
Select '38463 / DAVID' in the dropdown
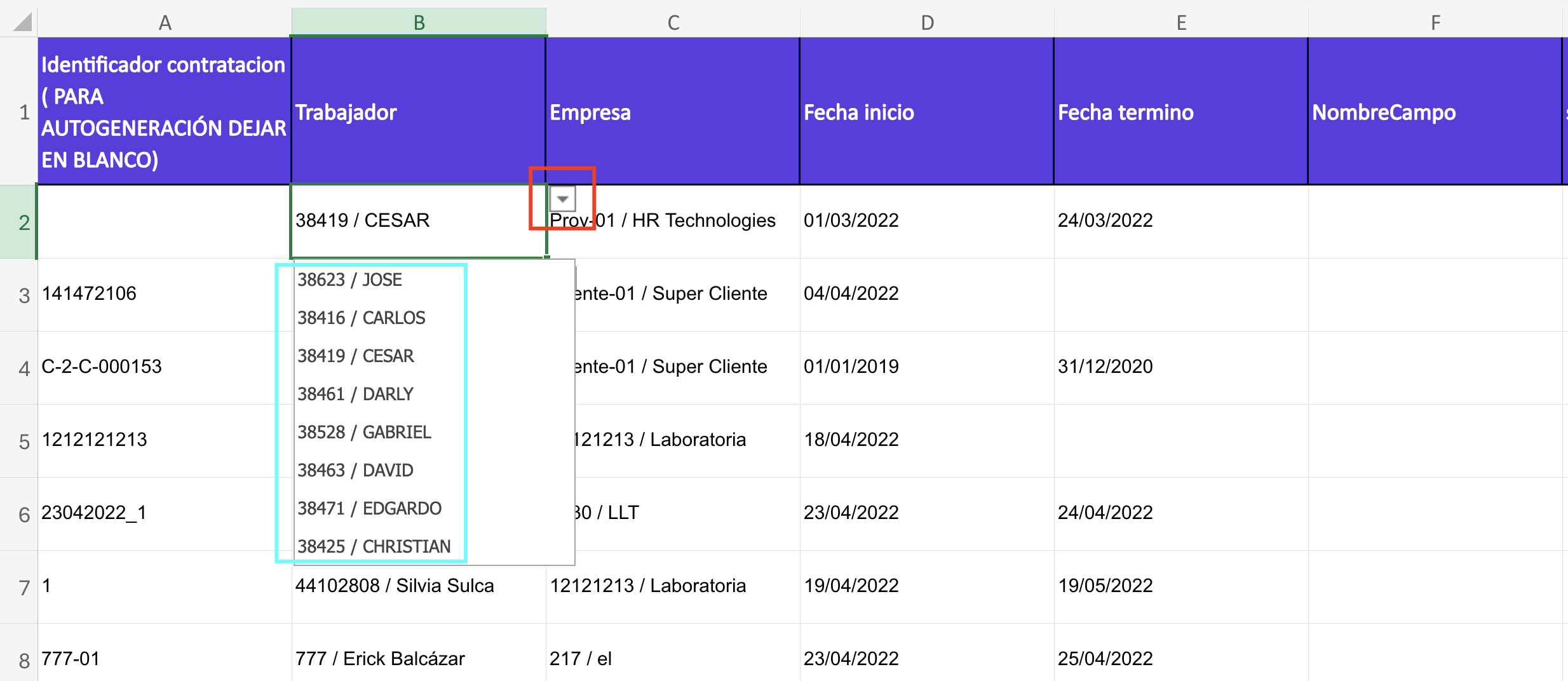pos(435,470)
